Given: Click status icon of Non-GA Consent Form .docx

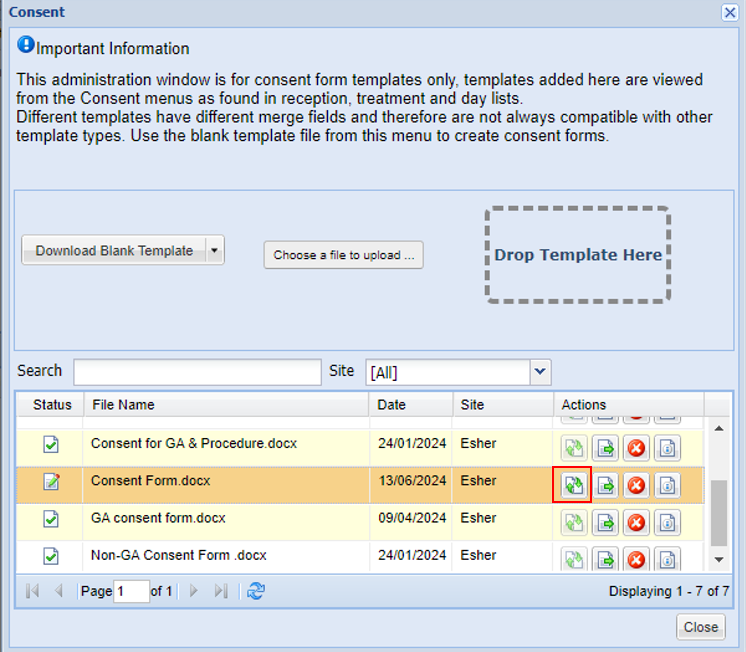Looking at the screenshot, I should tap(51, 555).
